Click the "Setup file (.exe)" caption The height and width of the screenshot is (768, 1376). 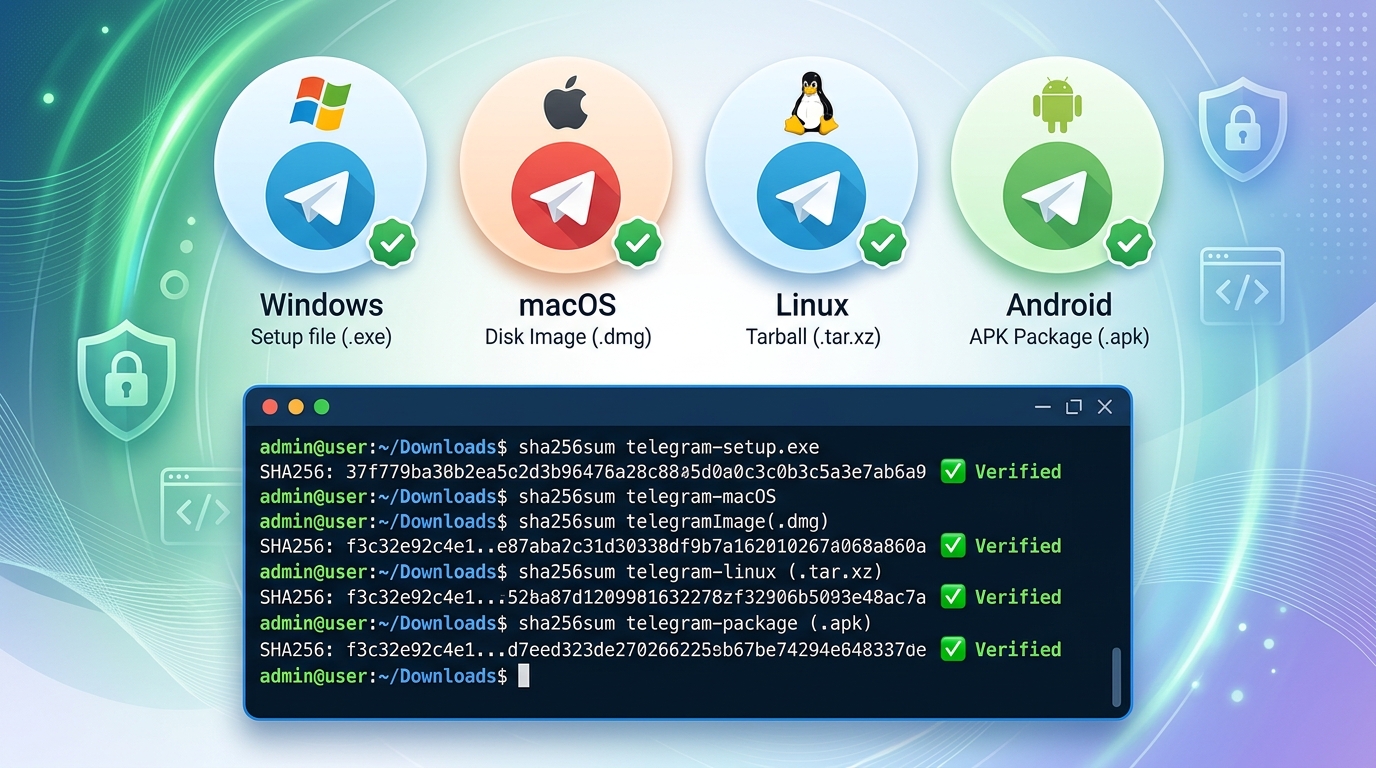point(321,337)
